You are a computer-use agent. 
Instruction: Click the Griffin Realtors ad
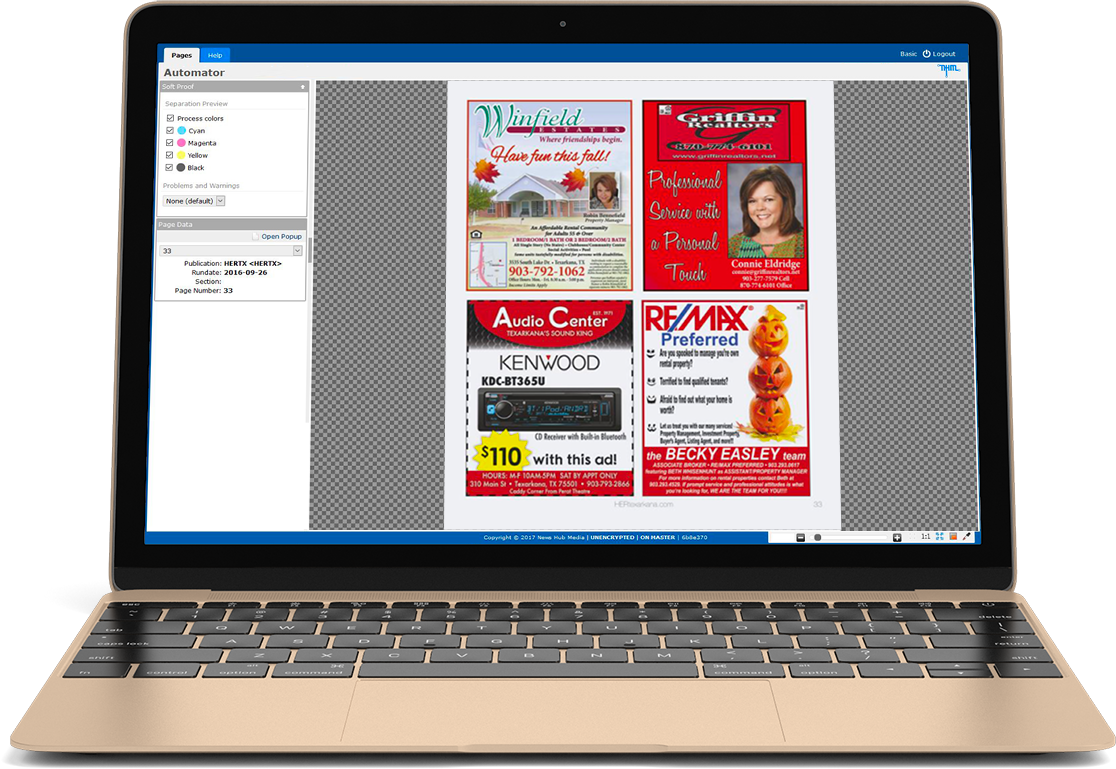pos(725,195)
